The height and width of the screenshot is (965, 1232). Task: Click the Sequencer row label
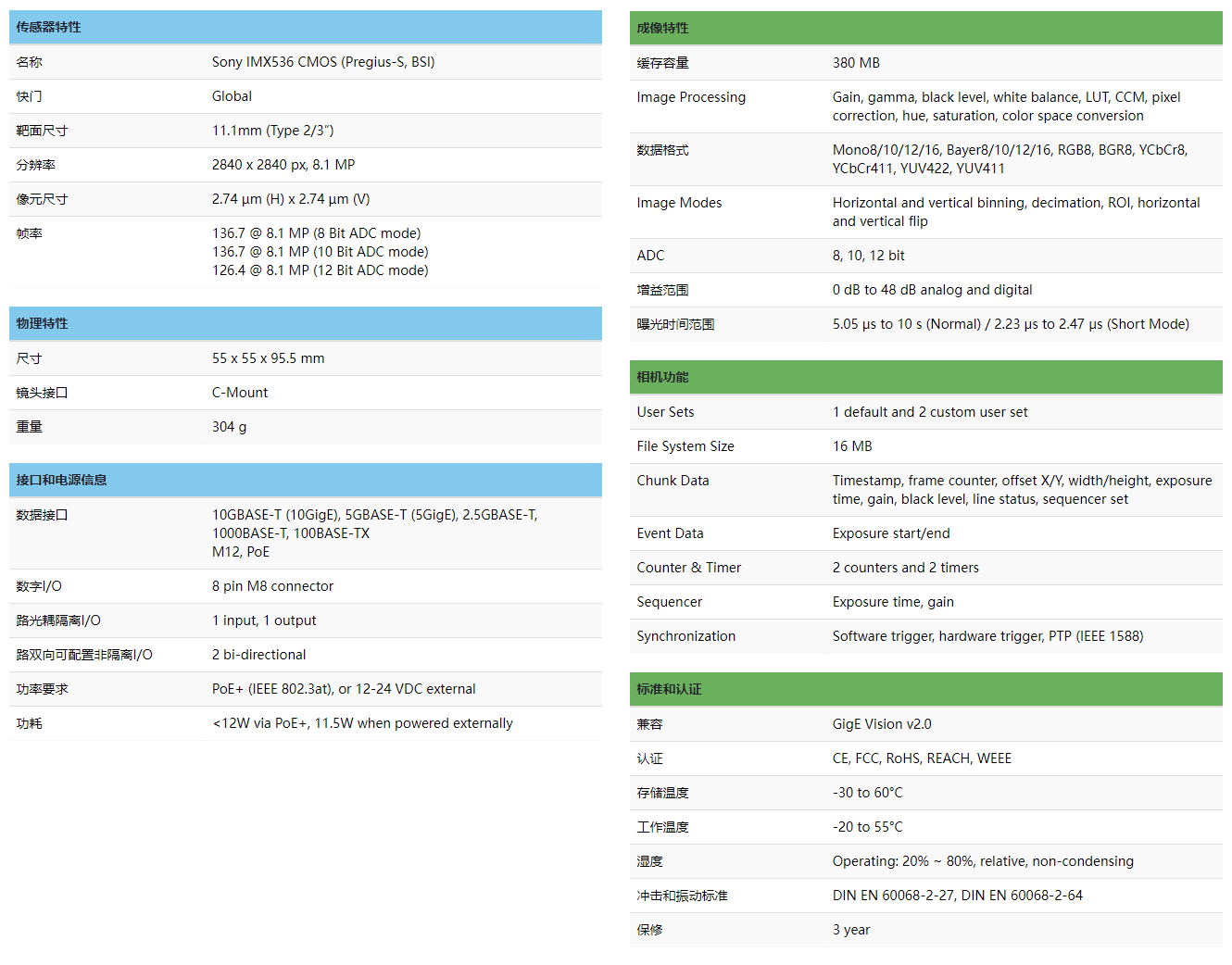click(x=670, y=602)
